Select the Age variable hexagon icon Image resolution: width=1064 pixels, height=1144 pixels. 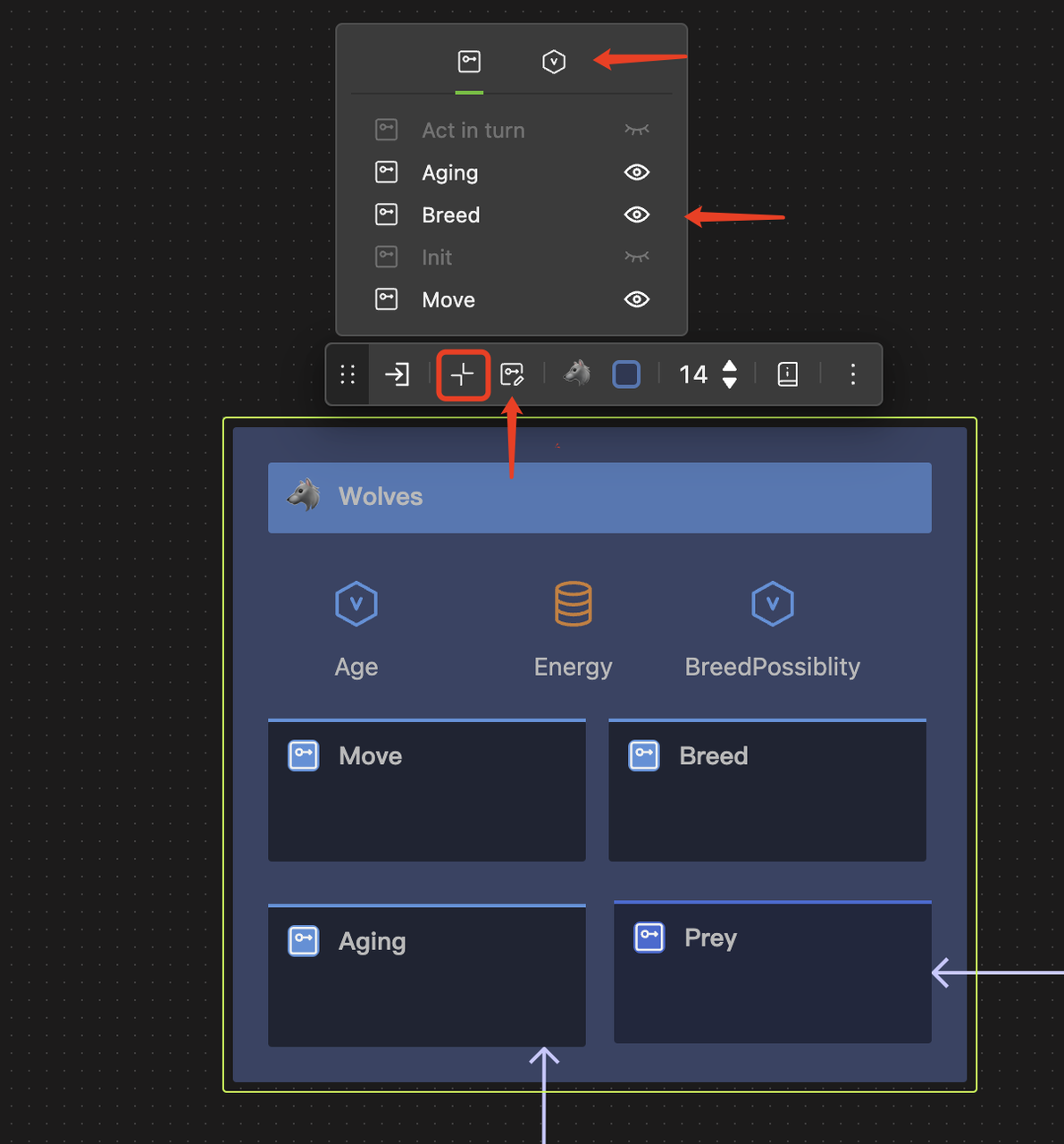356,604
